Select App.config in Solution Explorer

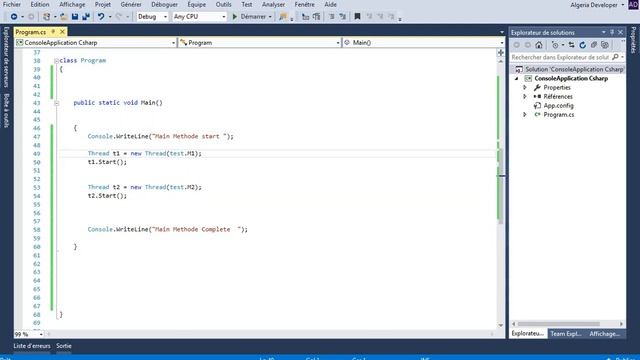pos(558,106)
